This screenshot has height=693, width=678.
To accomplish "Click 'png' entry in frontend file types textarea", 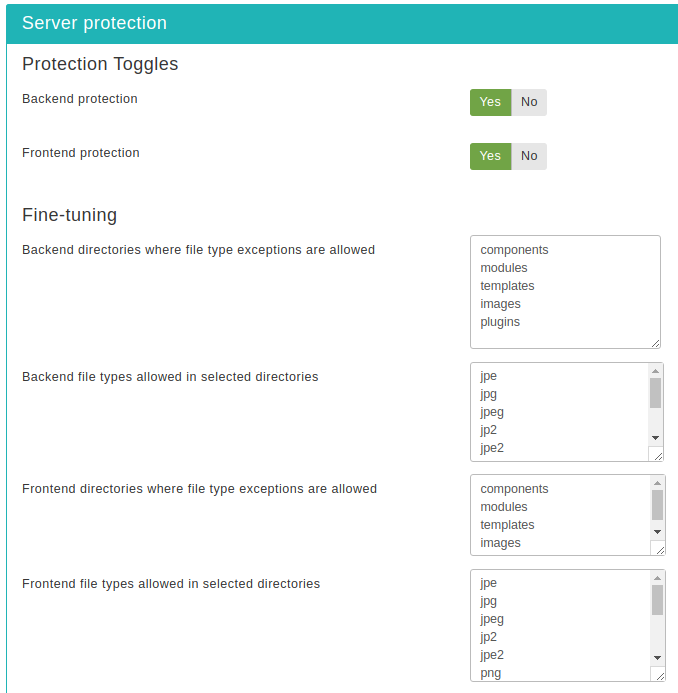I will tap(491, 673).
